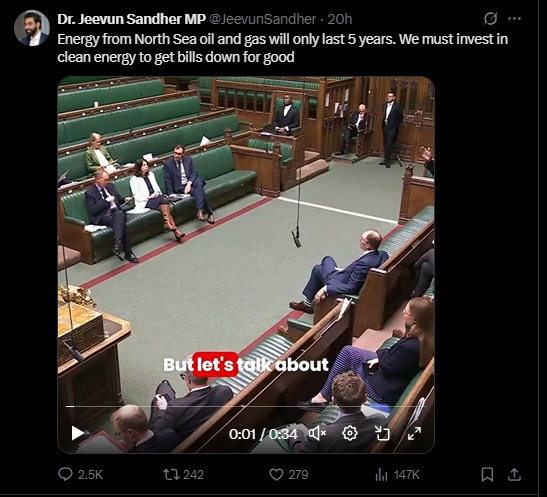Expand video to fullscreen
The width and height of the screenshot is (547, 497).
[x=414, y=434]
